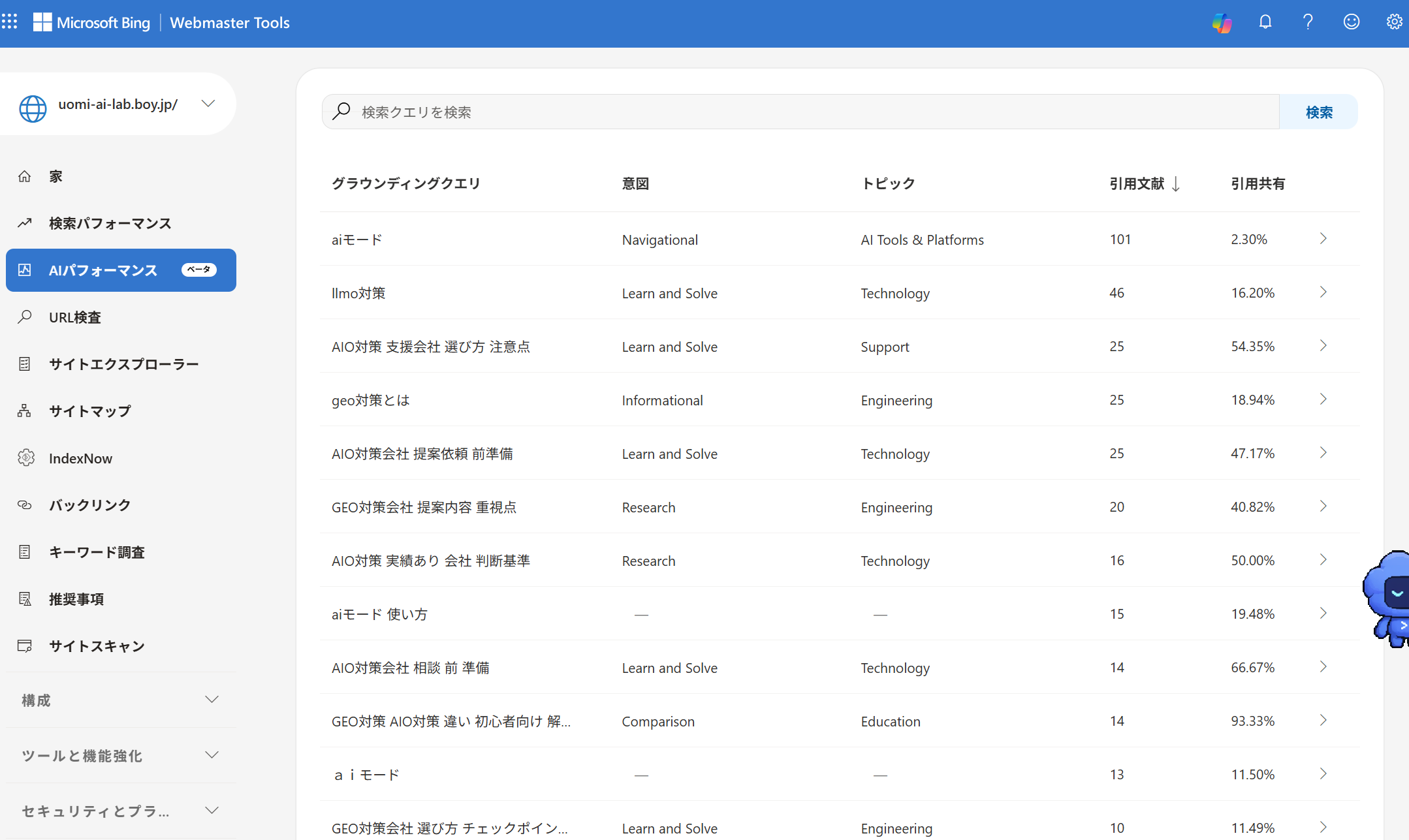The width and height of the screenshot is (1409, 840).
Task: Expand the aiモード row chevron
Action: (1323, 239)
